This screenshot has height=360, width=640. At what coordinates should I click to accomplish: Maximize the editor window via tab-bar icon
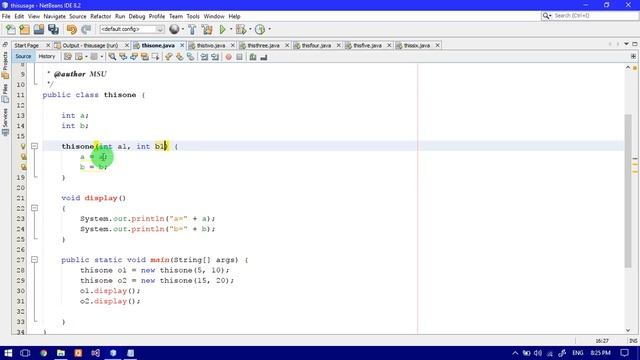click(x=635, y=44)
